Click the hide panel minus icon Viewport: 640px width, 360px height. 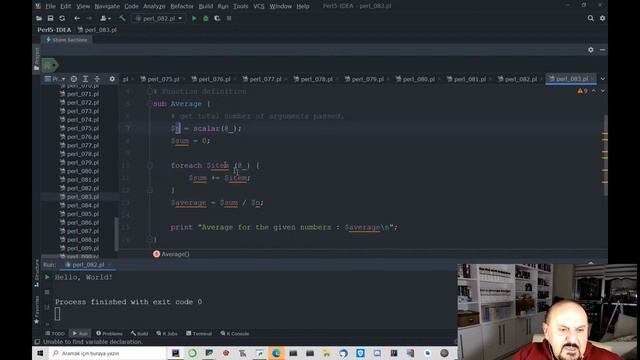(602, 49)
